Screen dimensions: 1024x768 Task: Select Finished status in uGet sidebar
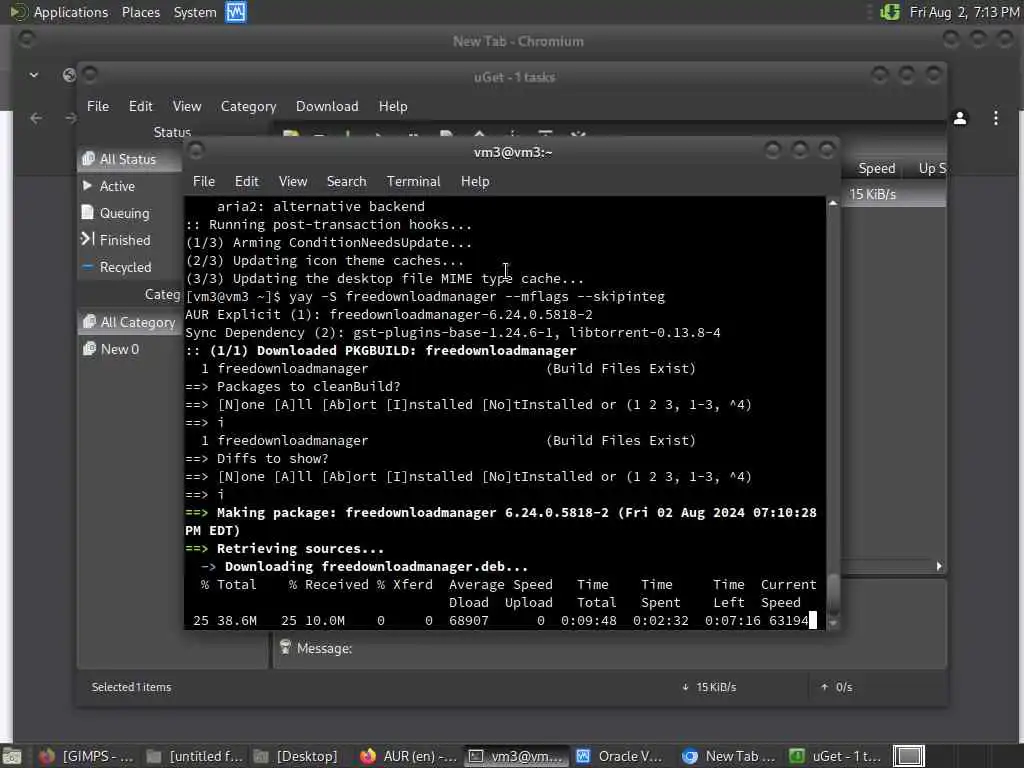coord(129,240)
